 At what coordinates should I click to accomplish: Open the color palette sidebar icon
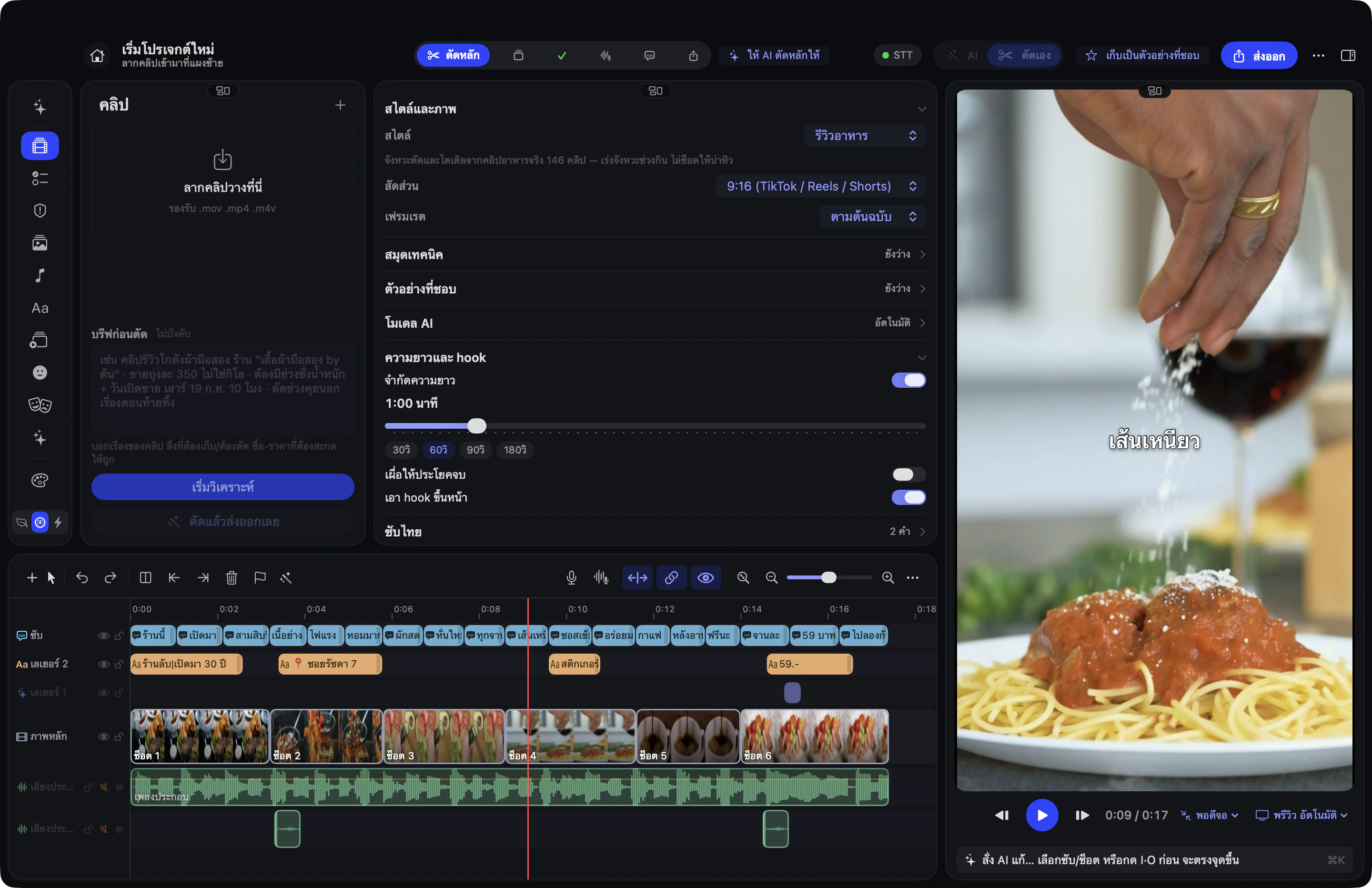40,480
